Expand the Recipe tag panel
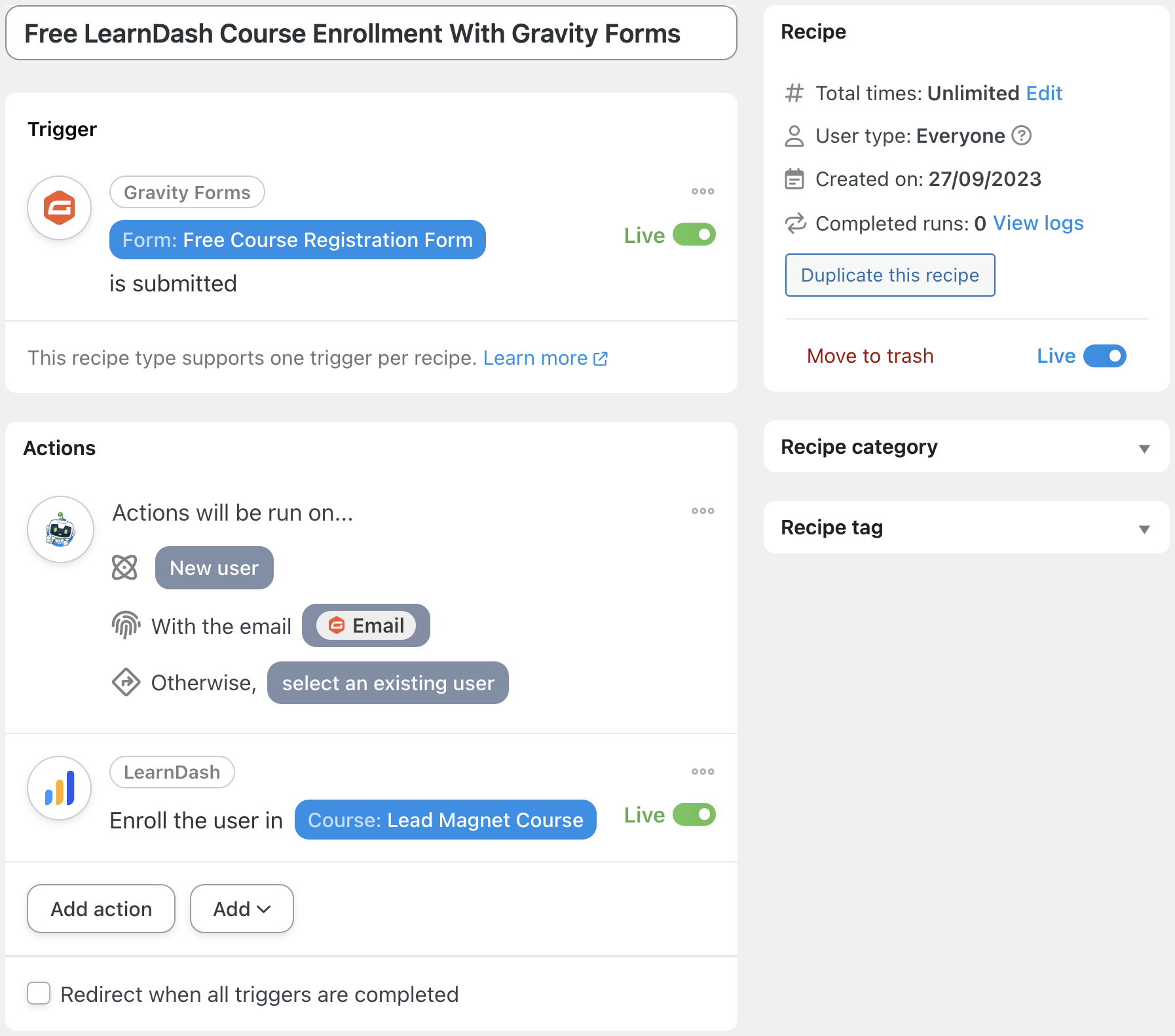 coord(967,528)
